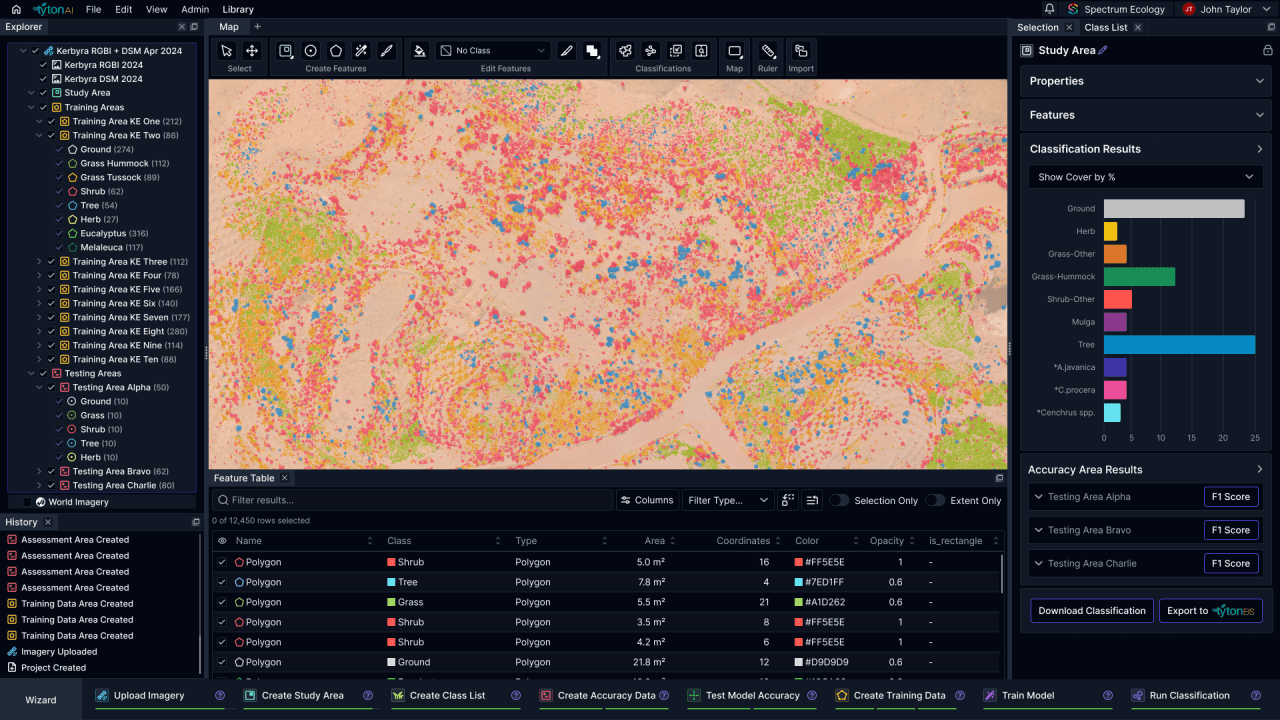Select the Ruler tool

(768, 51)
